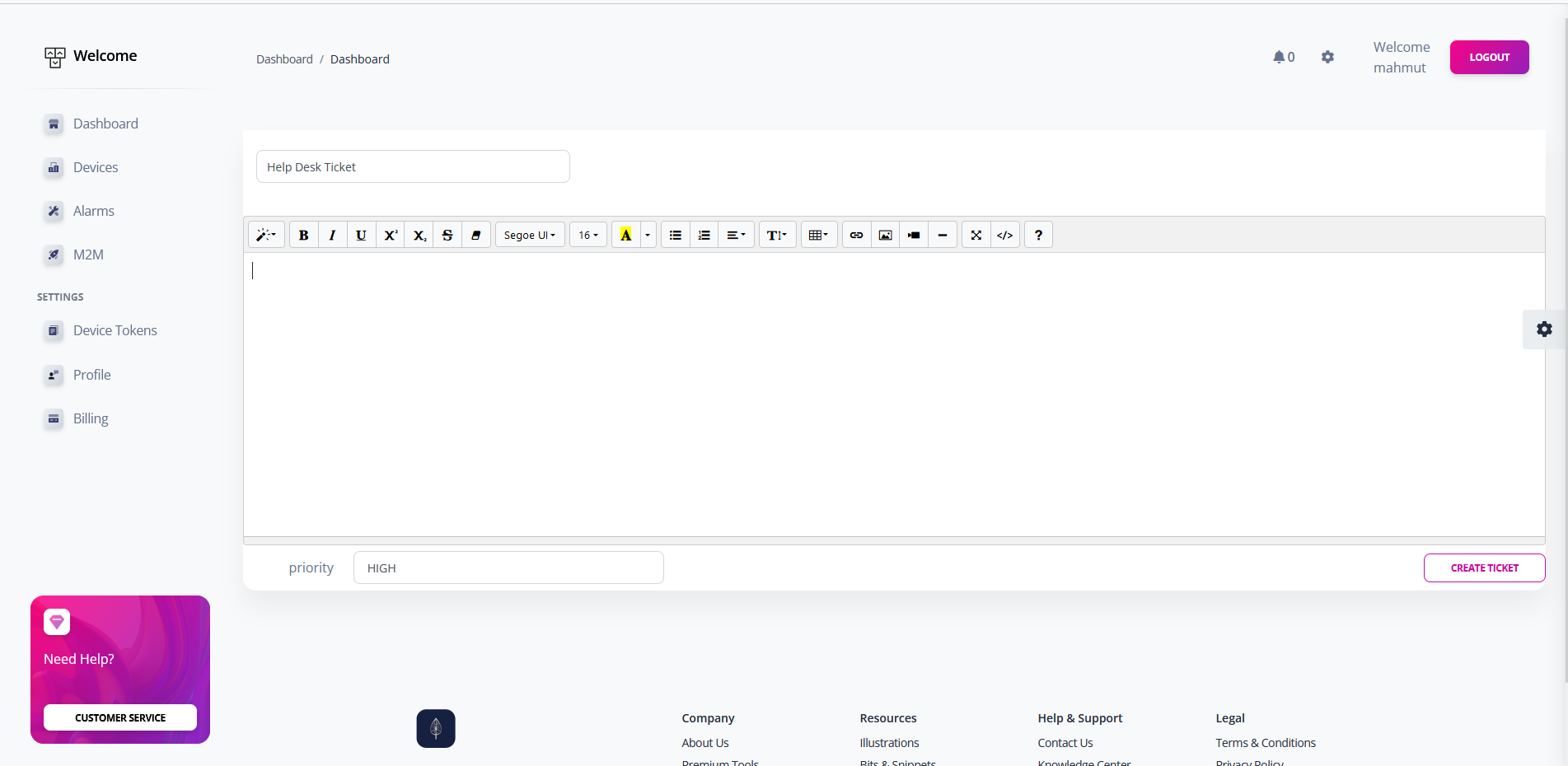Toggle bold formatting in the editor
1568x766 pixels.
click(x=302, y=235)
